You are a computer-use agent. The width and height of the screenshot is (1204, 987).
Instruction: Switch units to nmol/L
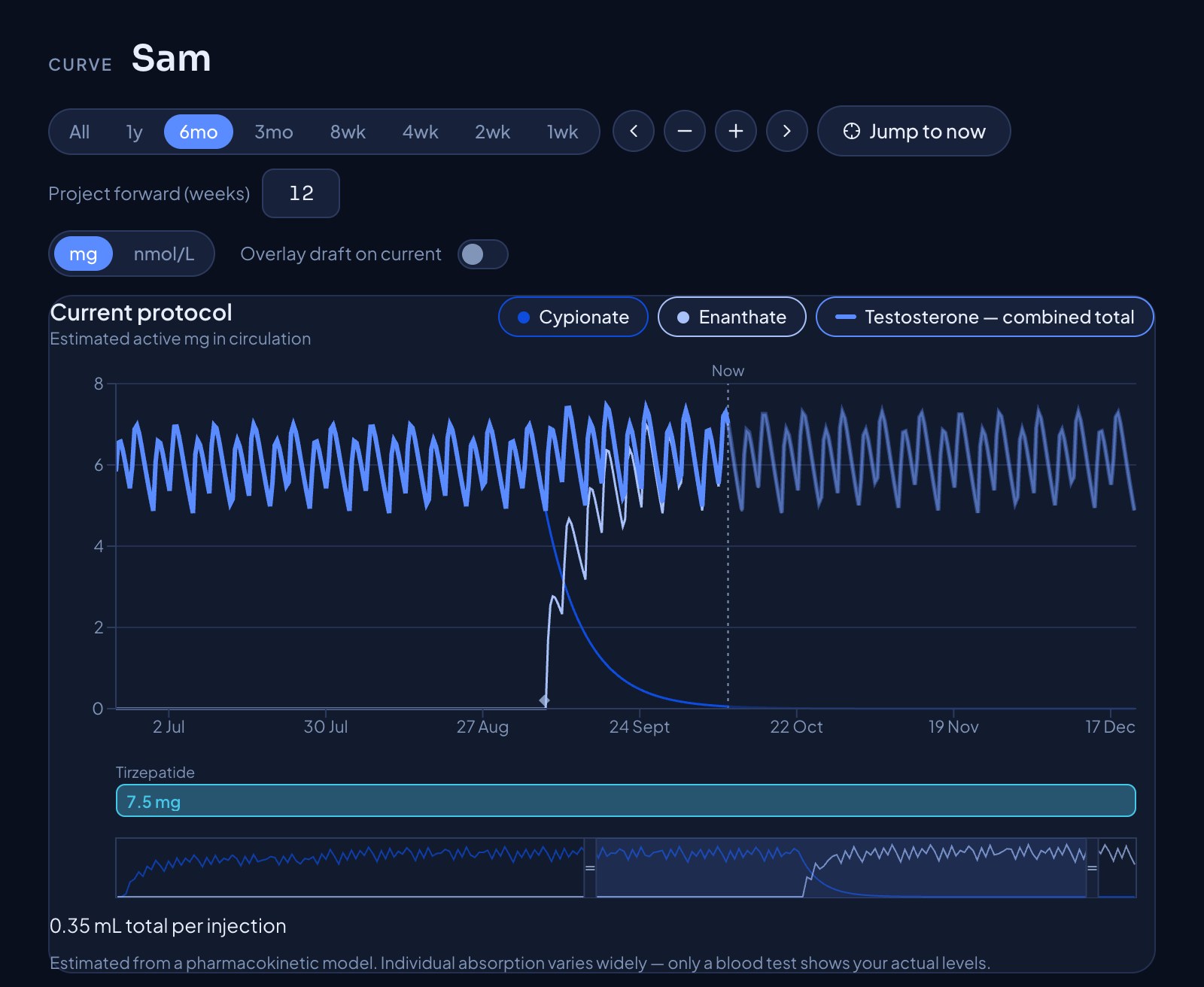pos(163,254)
